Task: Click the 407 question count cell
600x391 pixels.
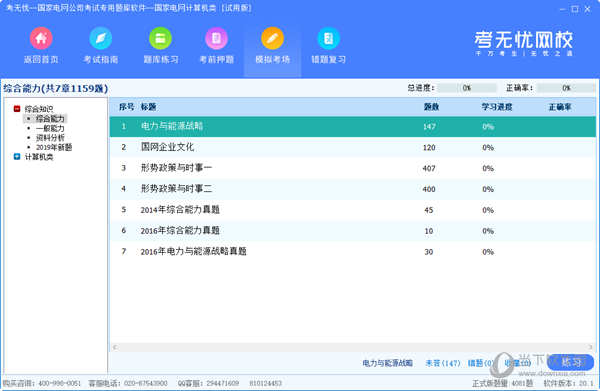Action: click(x=429, y=168)
